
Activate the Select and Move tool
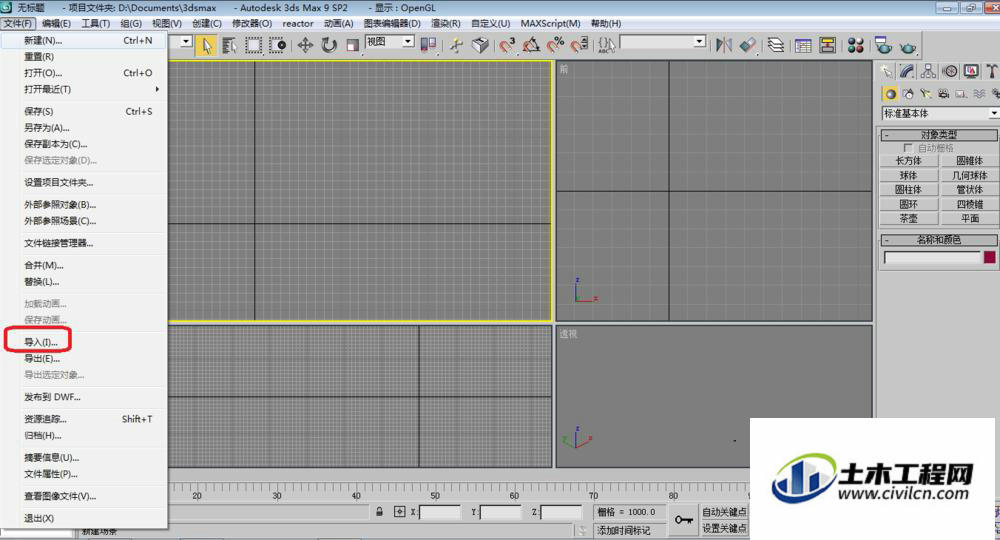pos(305,45)
